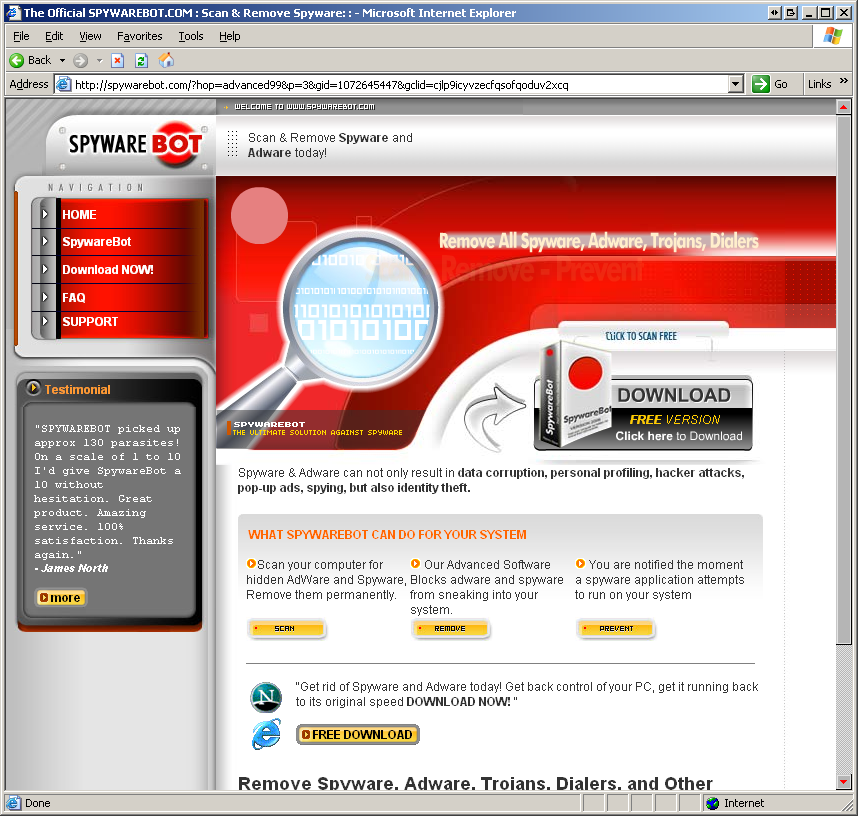
Task: Click the Netscape N browser icon
Action: point(266,697)
